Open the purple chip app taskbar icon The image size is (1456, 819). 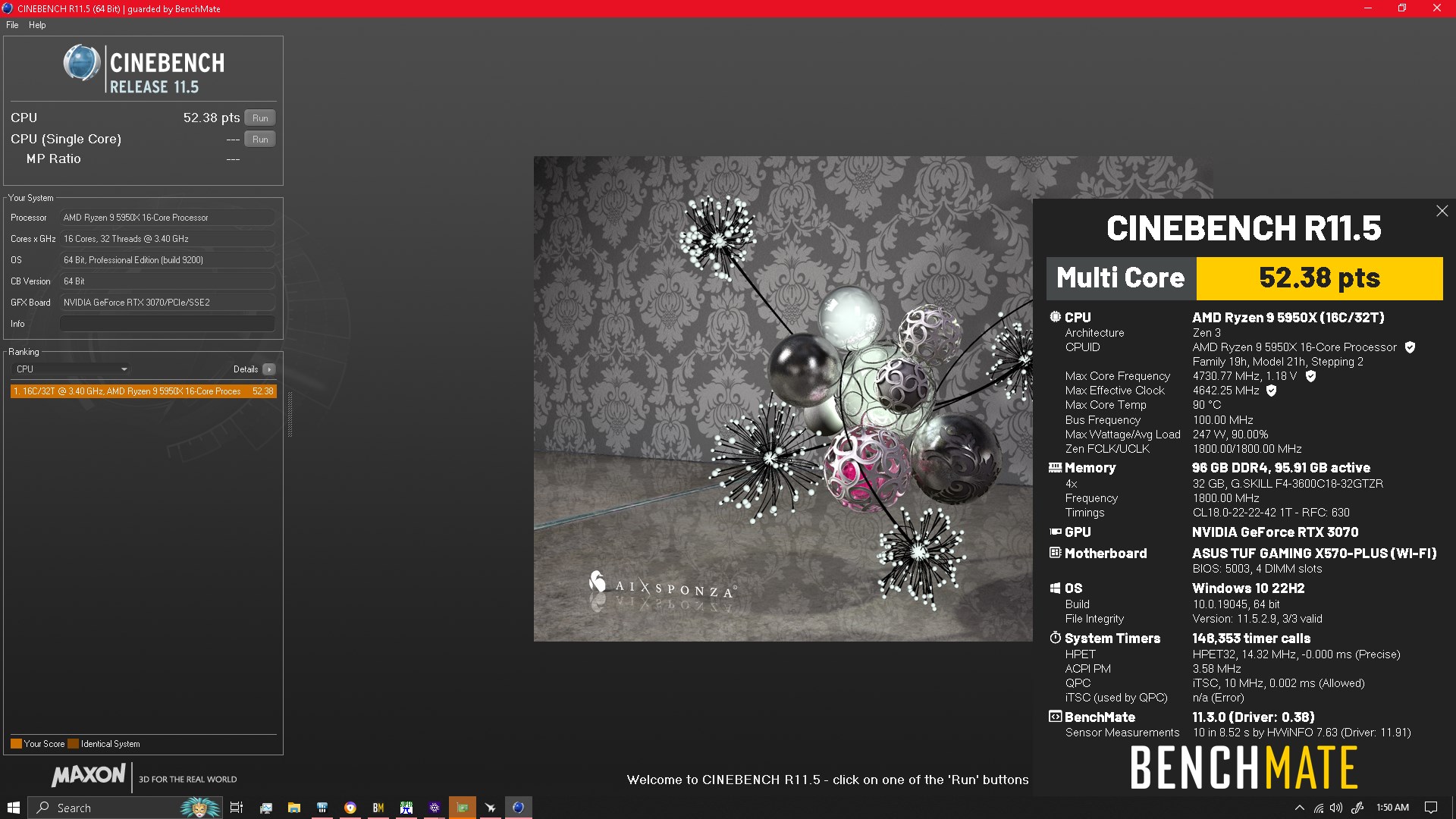pos(435,808)
